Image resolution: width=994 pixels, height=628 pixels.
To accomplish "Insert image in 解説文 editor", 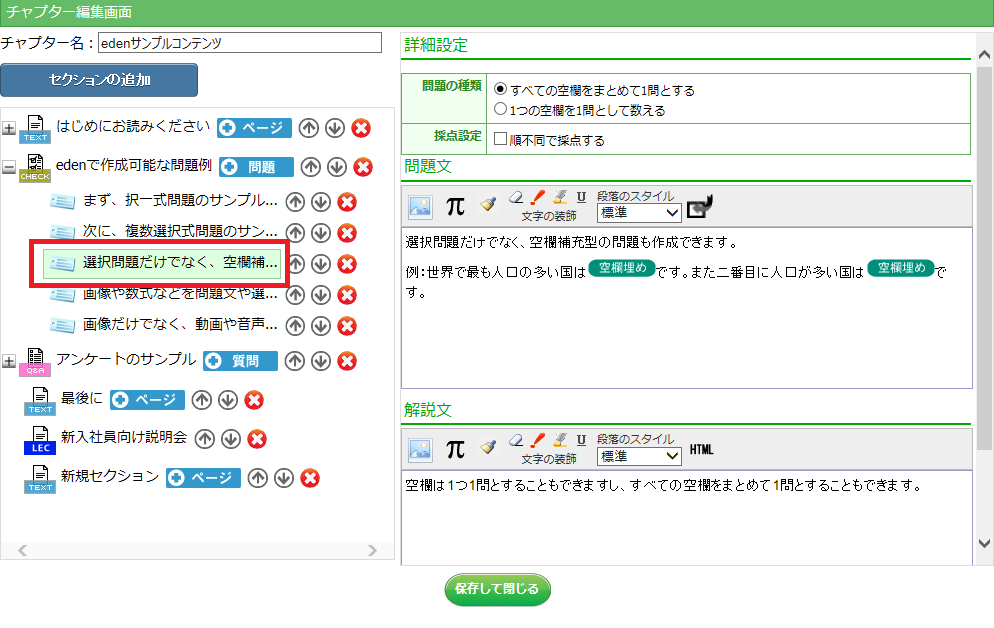I will (420, 449).
